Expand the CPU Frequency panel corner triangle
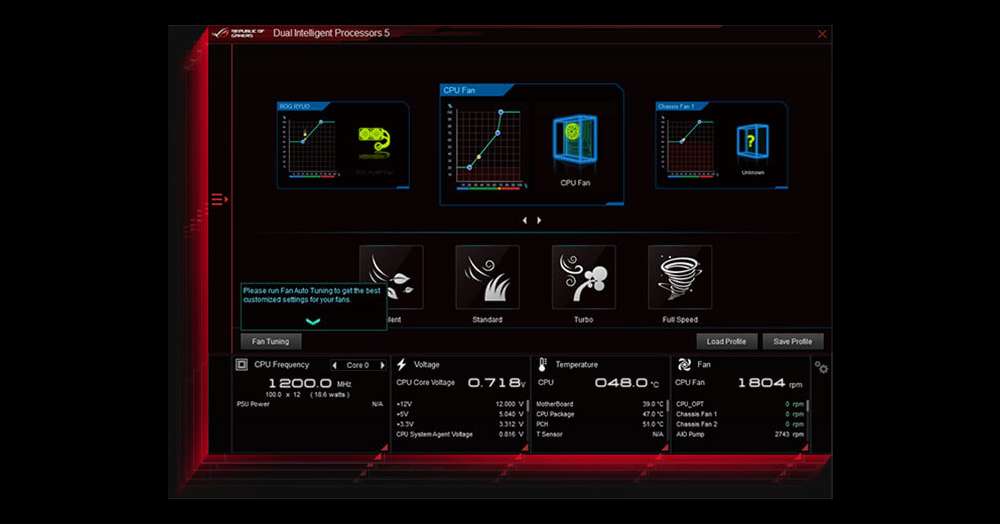 click(385, 448)
